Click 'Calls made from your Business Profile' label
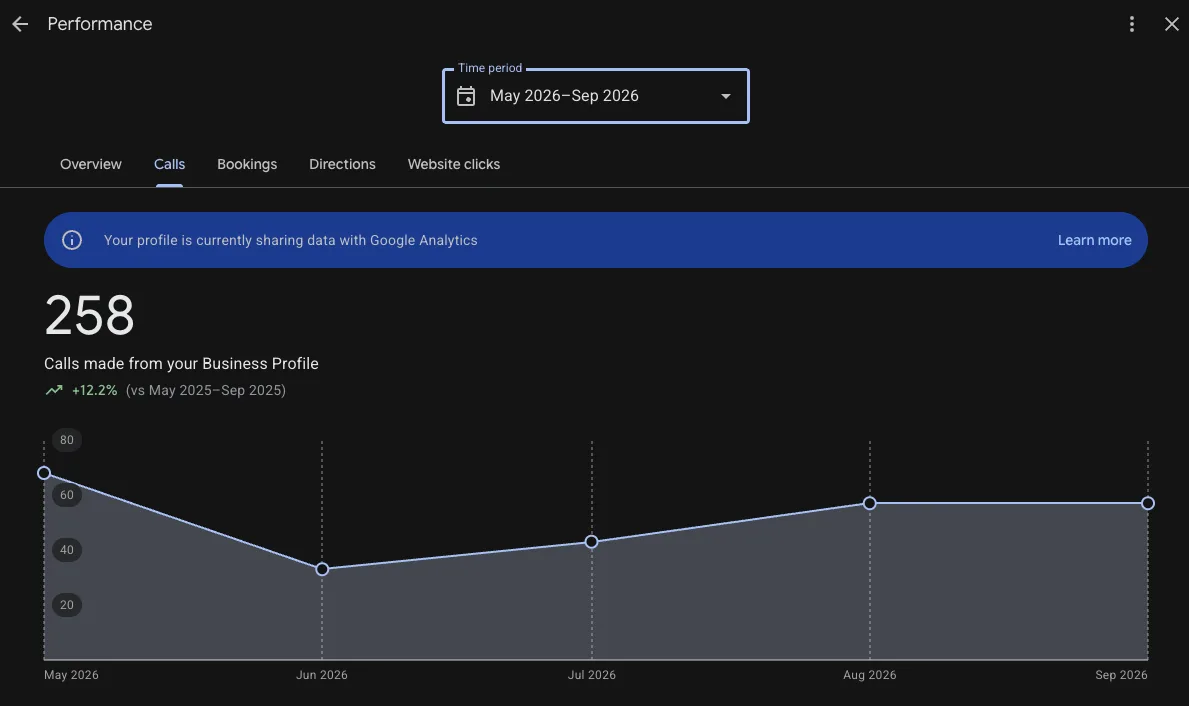The width and height of the screenshot is (1189, 706). (181, 364)
